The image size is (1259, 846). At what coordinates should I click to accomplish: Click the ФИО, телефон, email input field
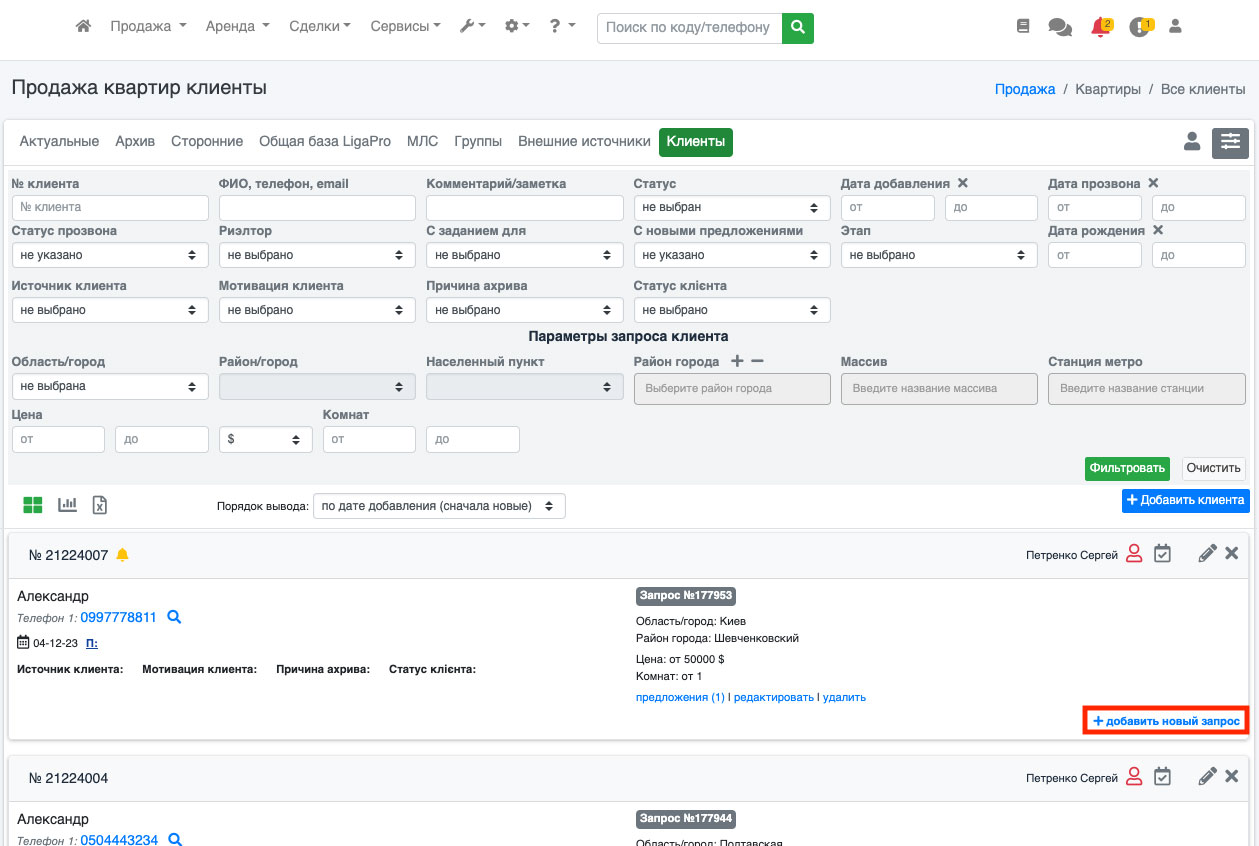coord(316,207)
